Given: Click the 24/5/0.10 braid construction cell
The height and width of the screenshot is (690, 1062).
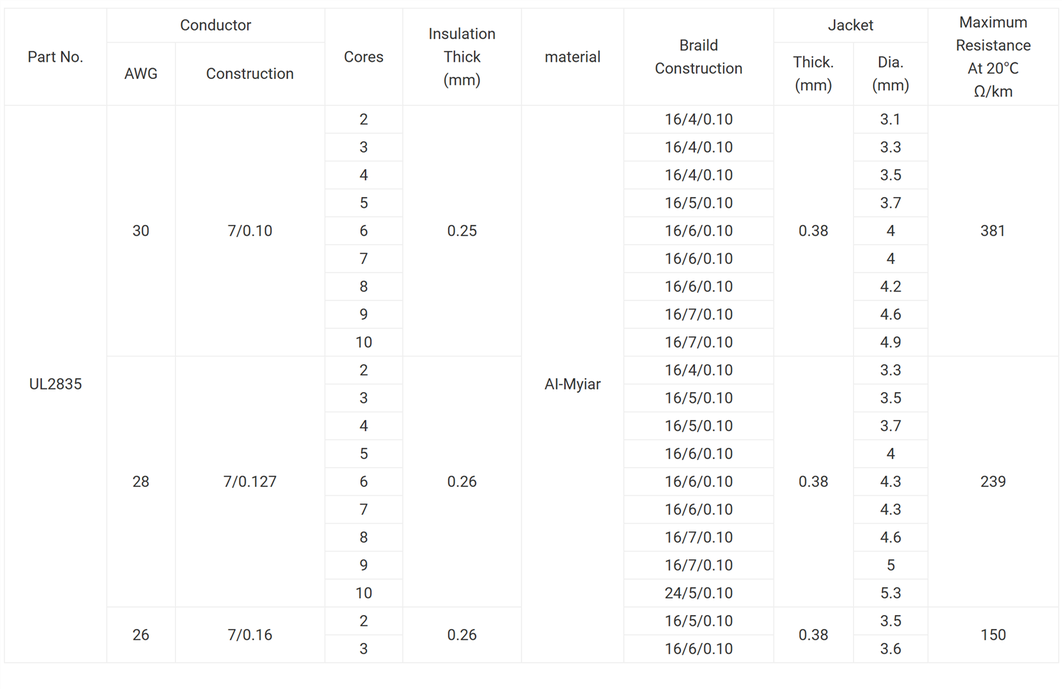Looking at the screenshot, I should pos(698,593).
